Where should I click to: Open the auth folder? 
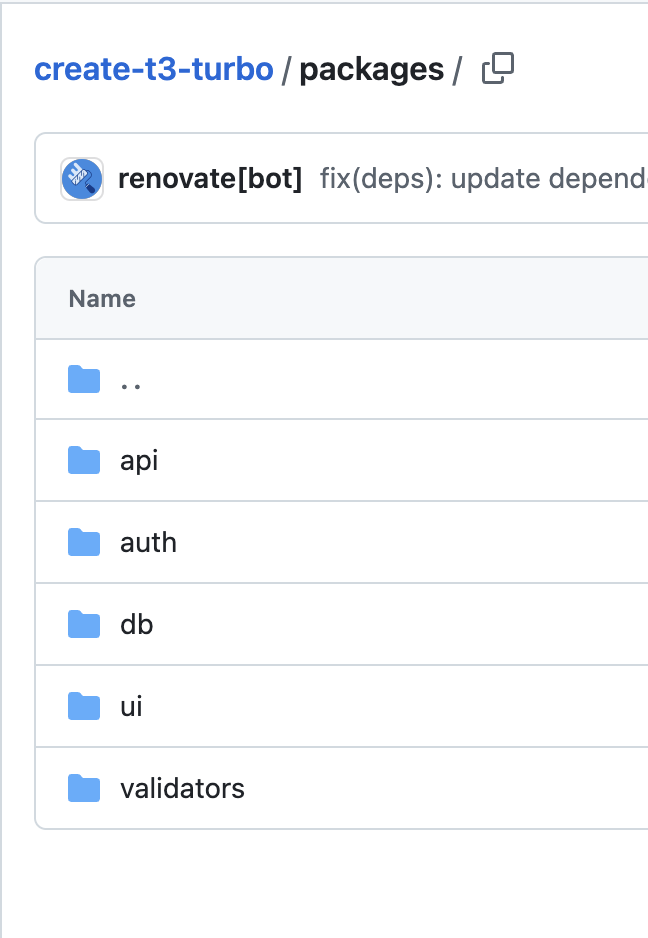tap(148, 543)
